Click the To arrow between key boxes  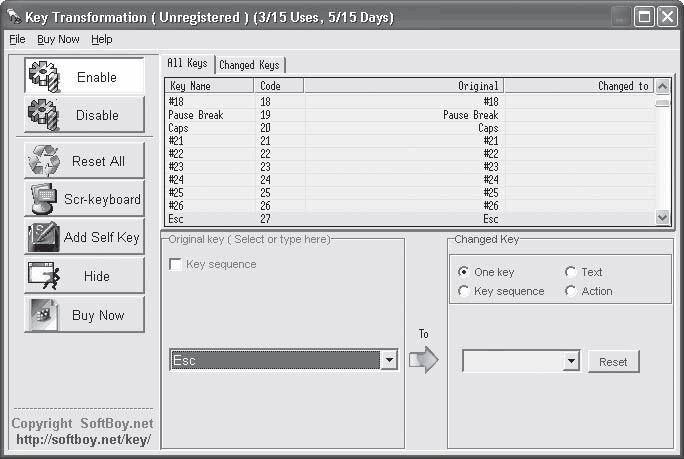point(424,360)
